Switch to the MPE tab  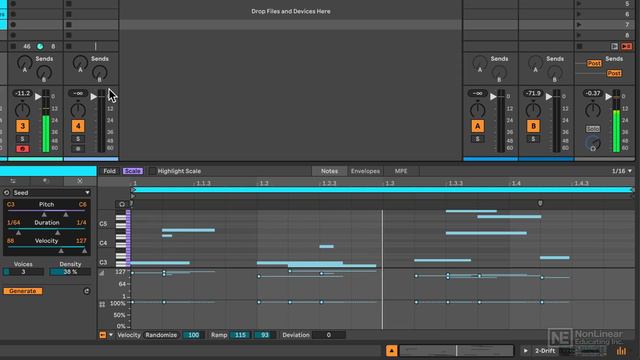[x=401, y=171]
